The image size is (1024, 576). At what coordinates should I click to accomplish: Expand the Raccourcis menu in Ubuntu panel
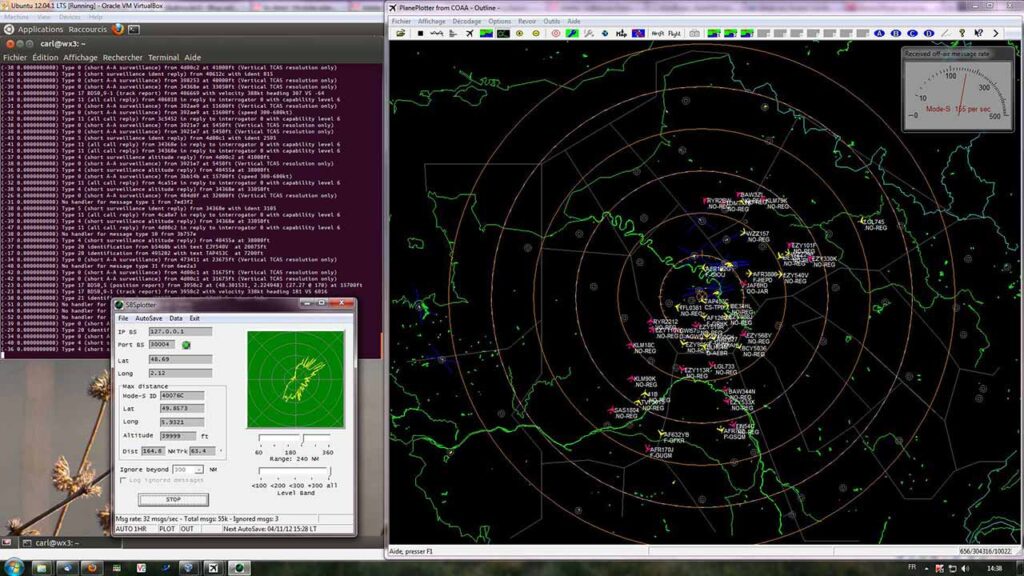pyautogui.click(x=88, y=29)
